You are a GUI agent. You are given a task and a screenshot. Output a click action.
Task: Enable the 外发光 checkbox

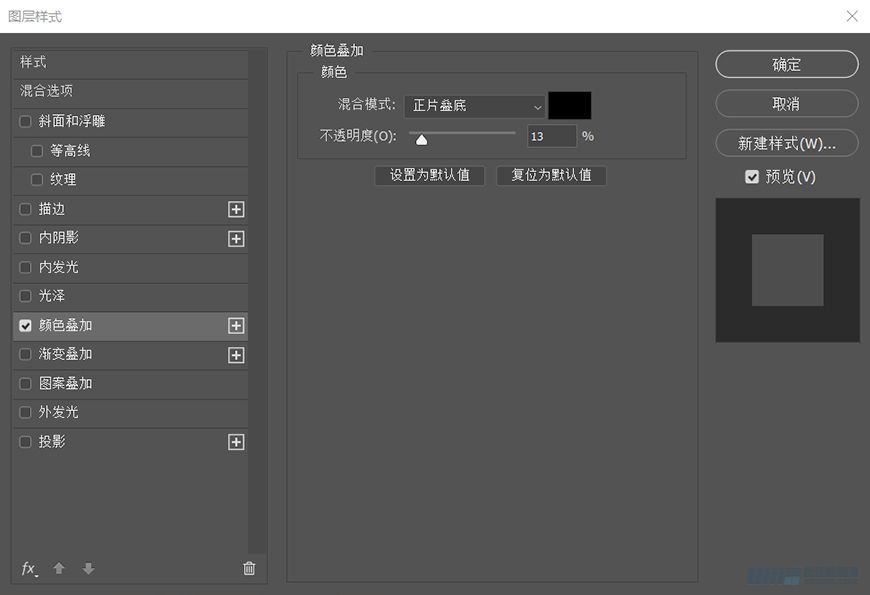tap(25, 412)
